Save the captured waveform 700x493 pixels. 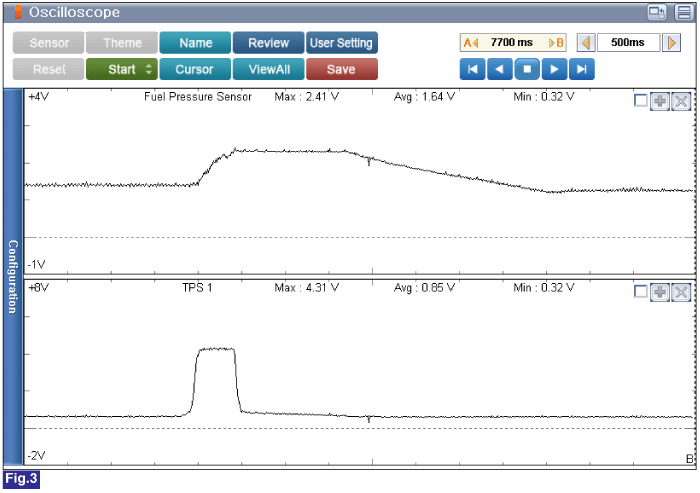[342, 69]
